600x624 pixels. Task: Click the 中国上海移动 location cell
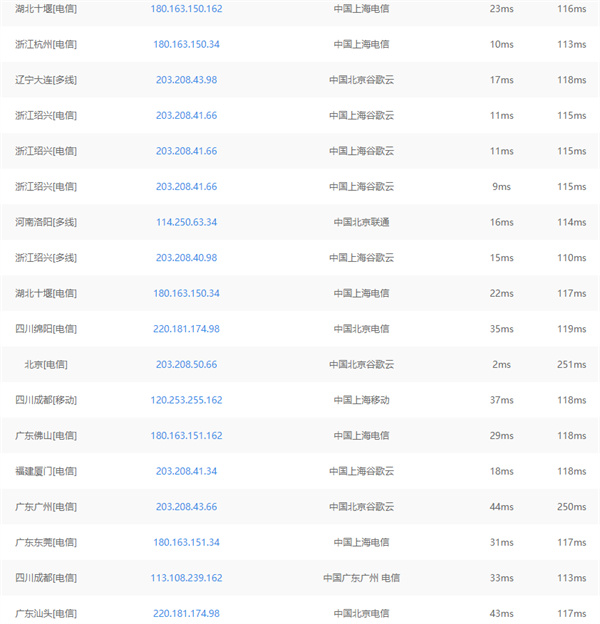[361, 400]
